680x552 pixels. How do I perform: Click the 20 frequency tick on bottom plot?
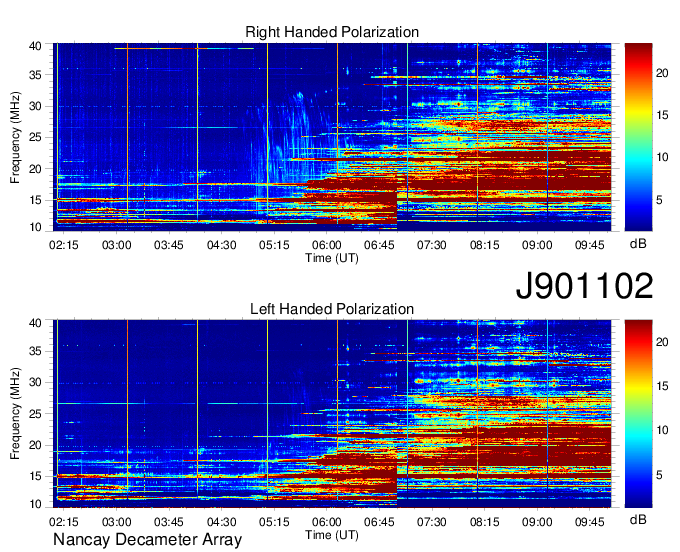pos(35,445)
